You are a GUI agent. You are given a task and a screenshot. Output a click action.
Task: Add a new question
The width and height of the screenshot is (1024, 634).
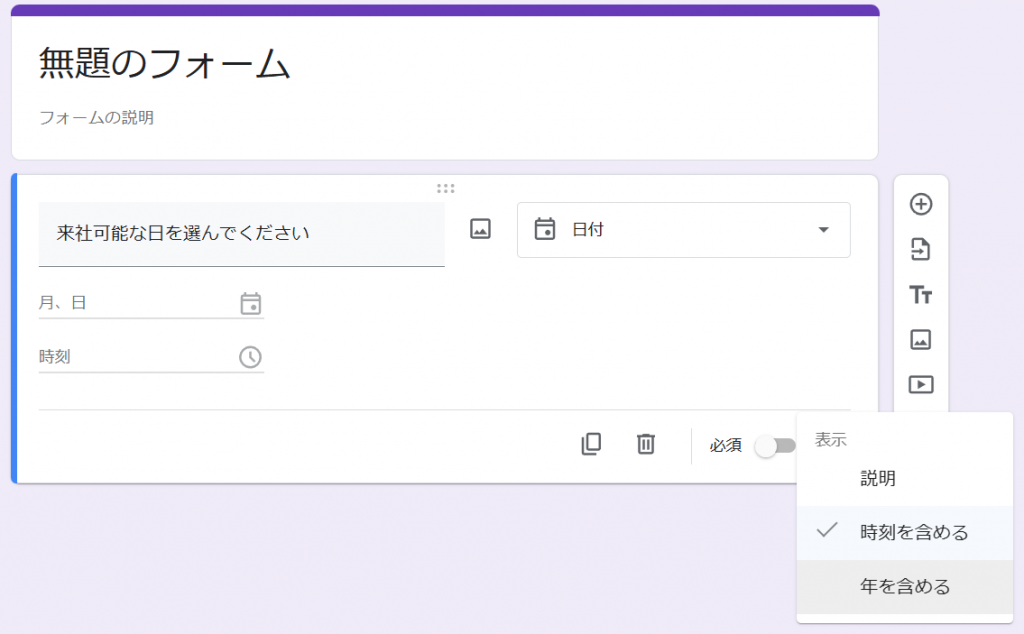[920, 203]
